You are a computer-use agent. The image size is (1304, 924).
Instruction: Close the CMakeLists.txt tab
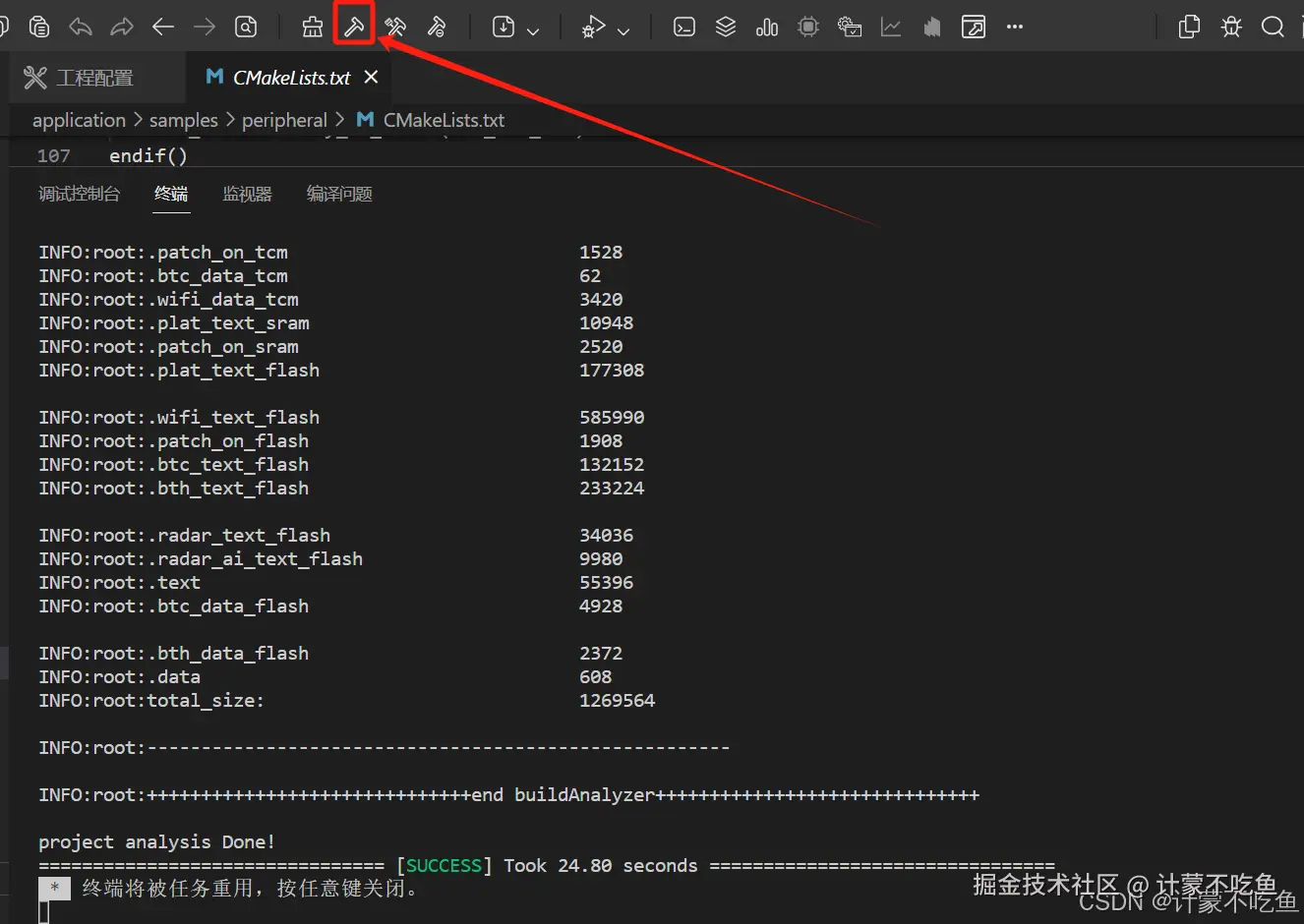coord(371,77)
